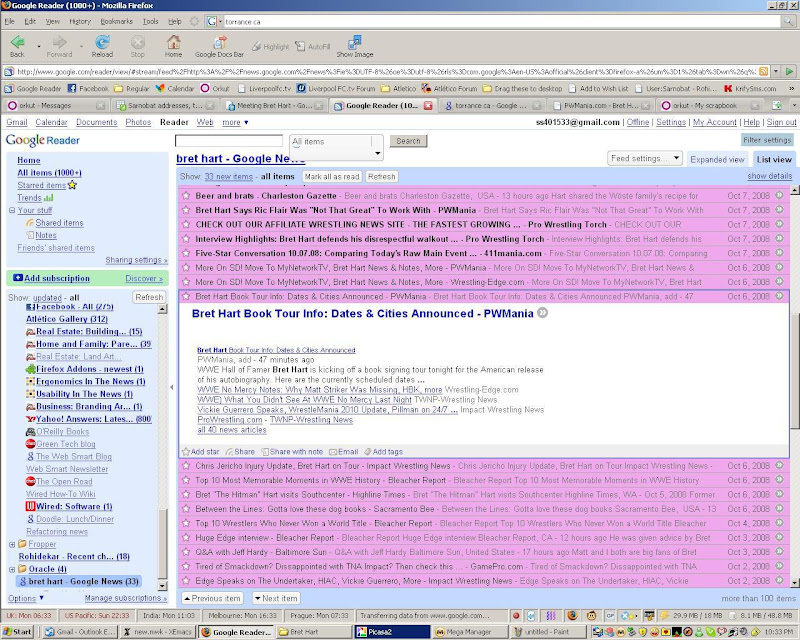Star the 'Chris Jericho Injury Update' item
This screenshot has width=800, height=640.
pos(186,465)
